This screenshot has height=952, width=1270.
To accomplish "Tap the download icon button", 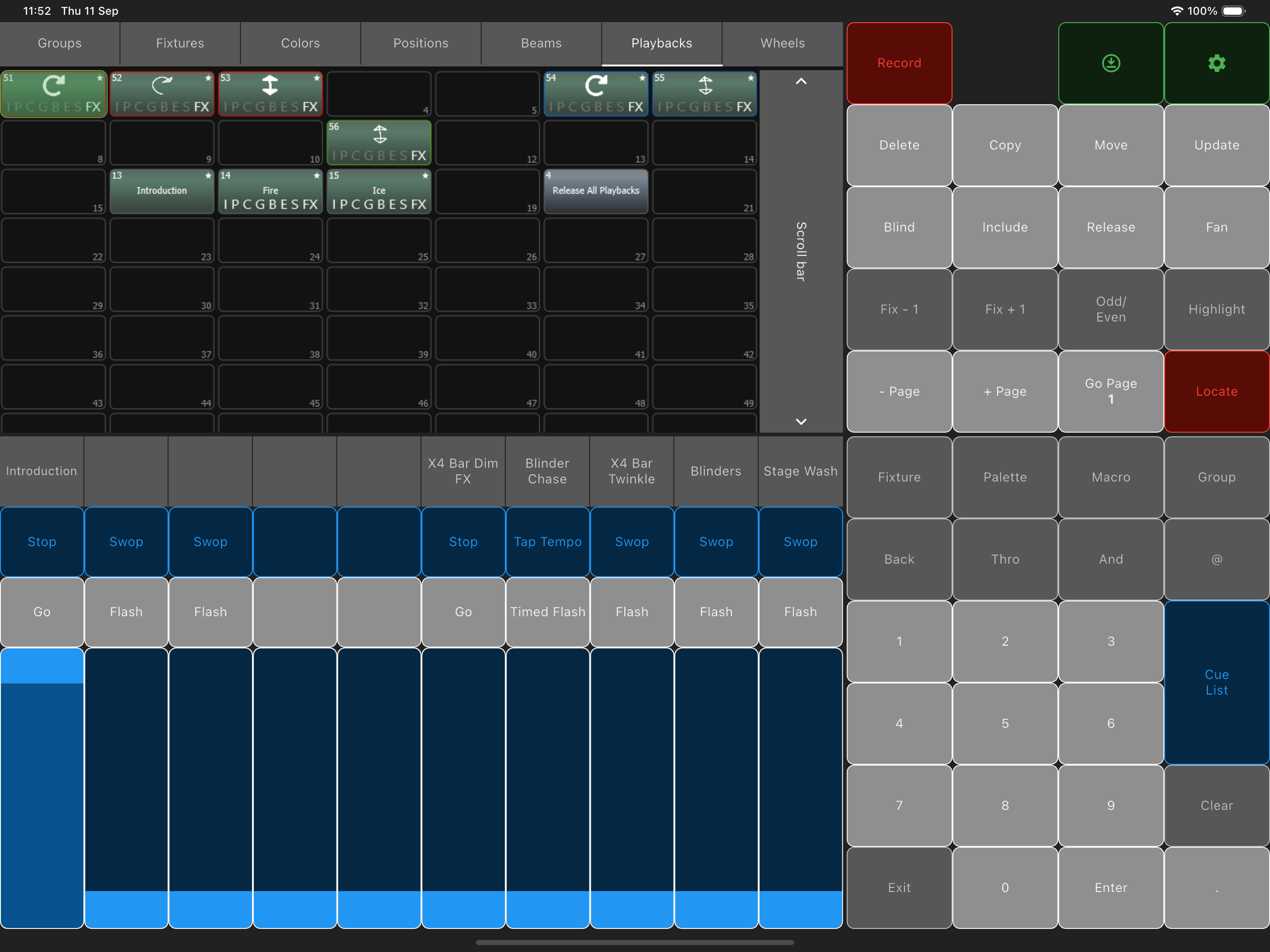I will click(x=1110, y=63).
